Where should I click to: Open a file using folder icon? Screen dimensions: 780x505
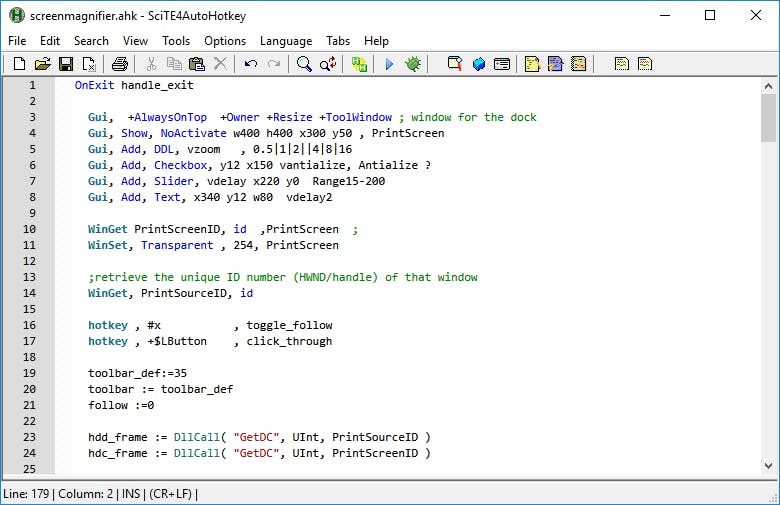point(43,64)
